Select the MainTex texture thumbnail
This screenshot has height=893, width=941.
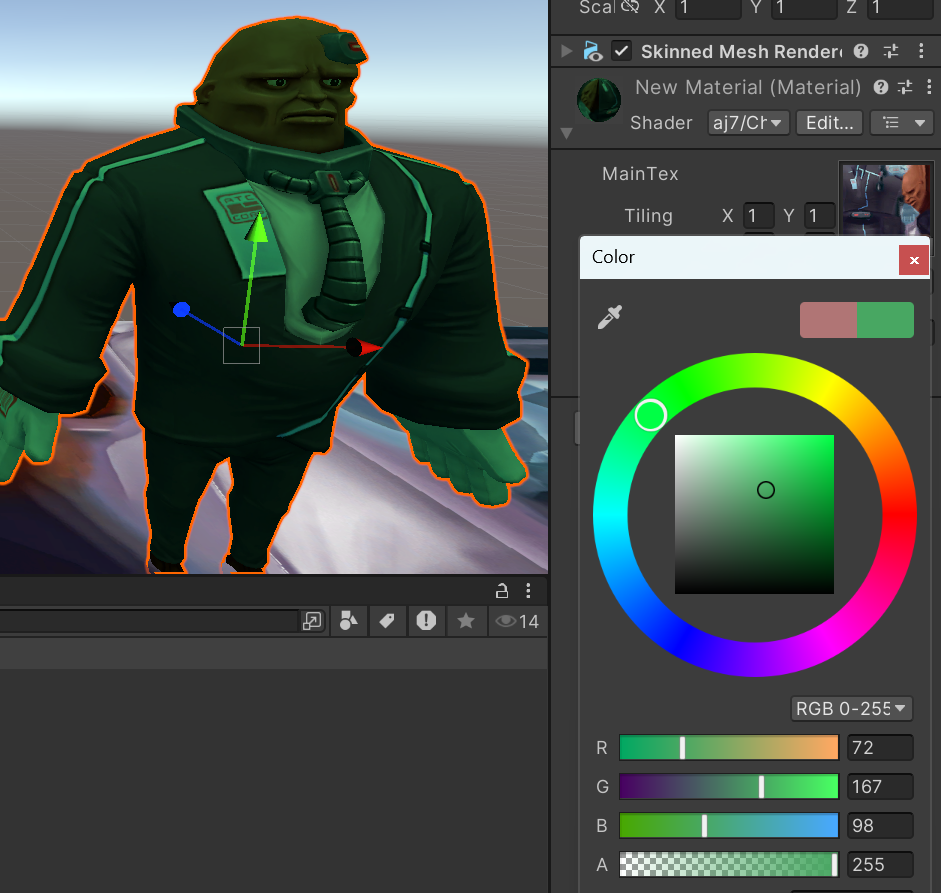886,199
